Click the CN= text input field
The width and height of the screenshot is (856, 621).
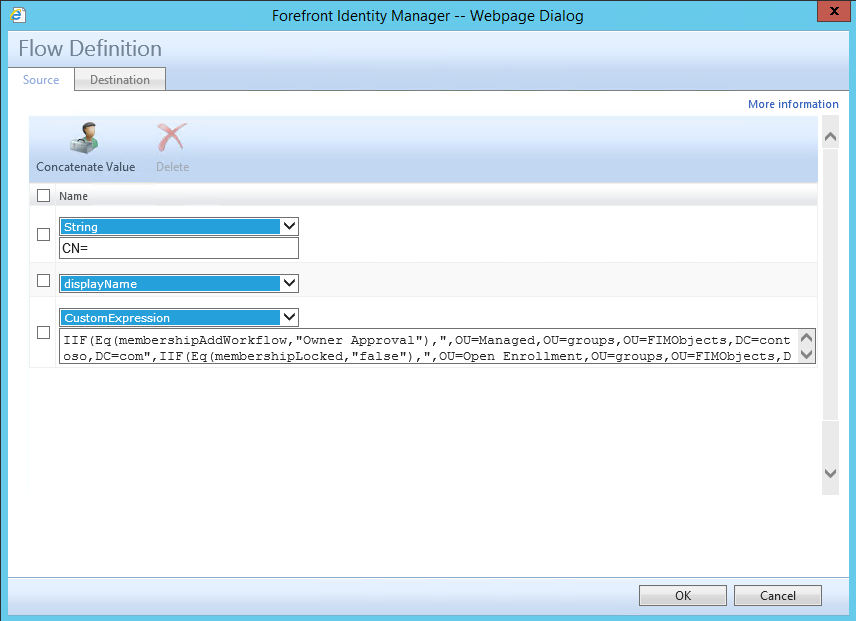pyautogui.click(x=179, y=248)
